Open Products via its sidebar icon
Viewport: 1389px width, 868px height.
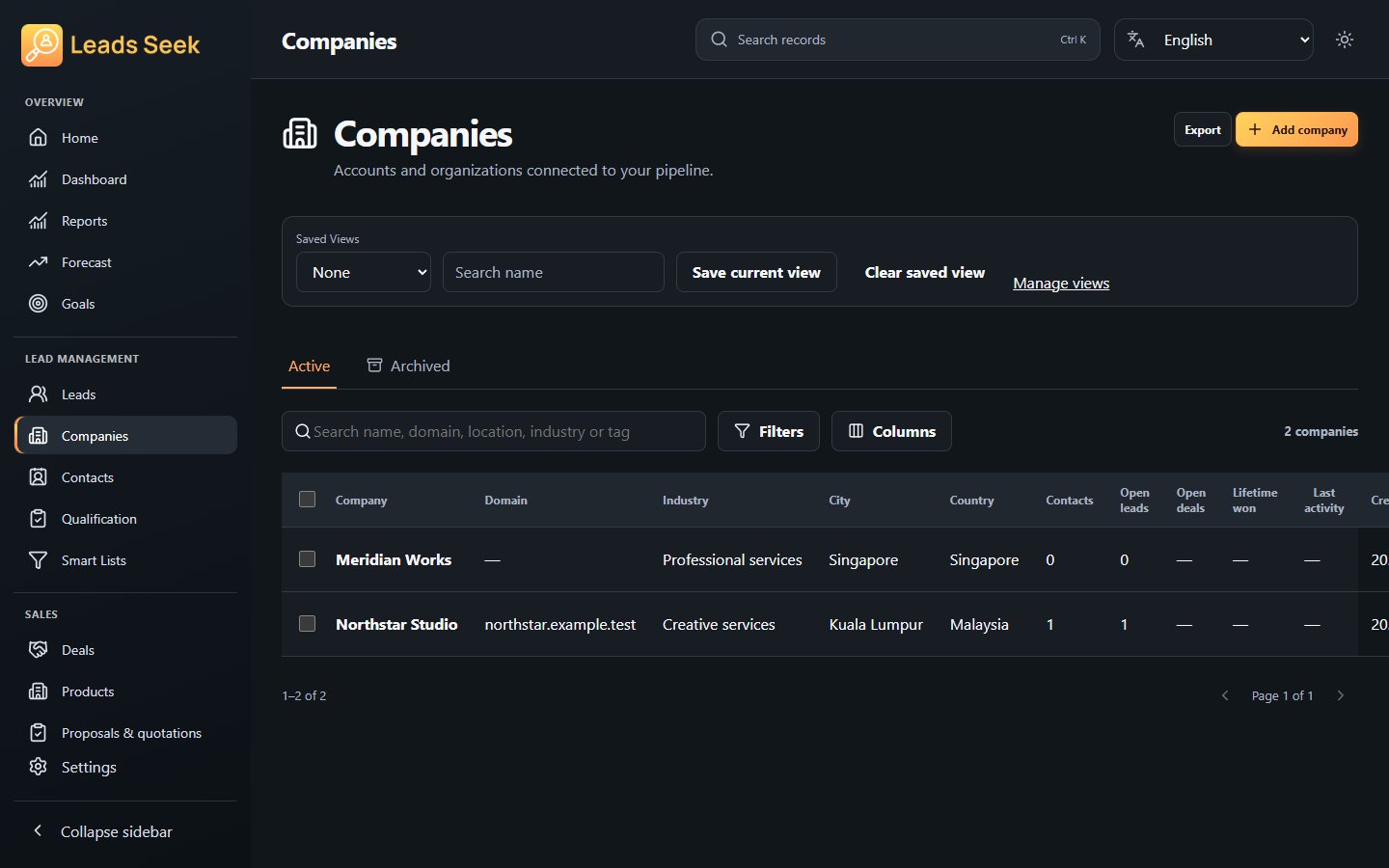(38, 692)
